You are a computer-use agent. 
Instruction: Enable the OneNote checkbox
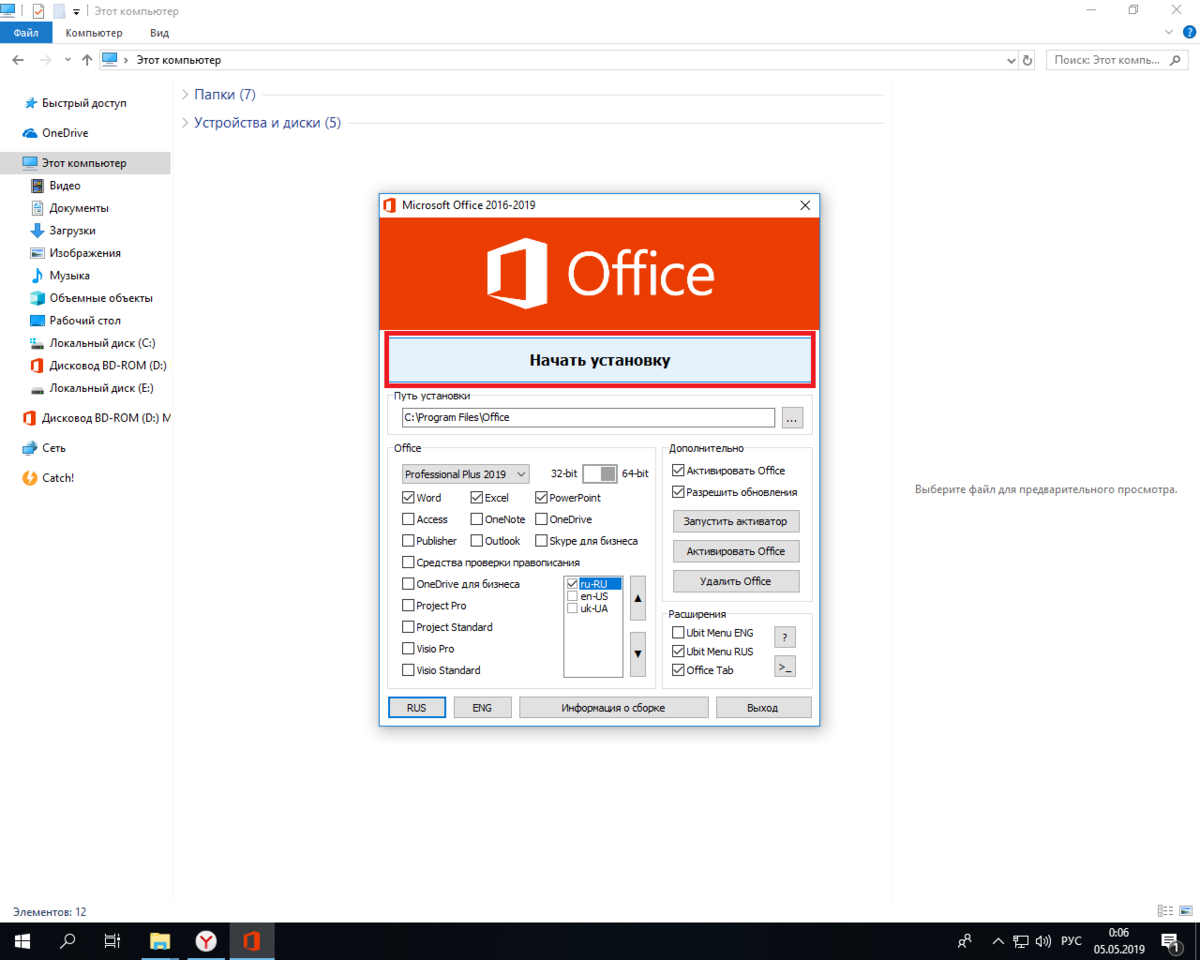[x=476, y=519]
